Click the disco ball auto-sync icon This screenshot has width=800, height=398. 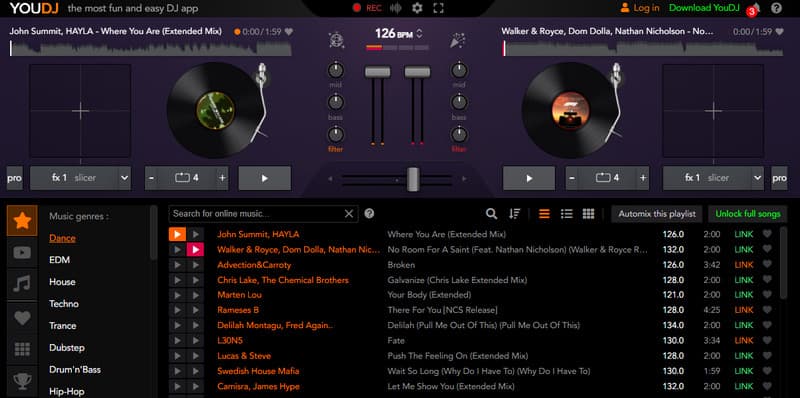pyautogui.click(x=336, y=40)
